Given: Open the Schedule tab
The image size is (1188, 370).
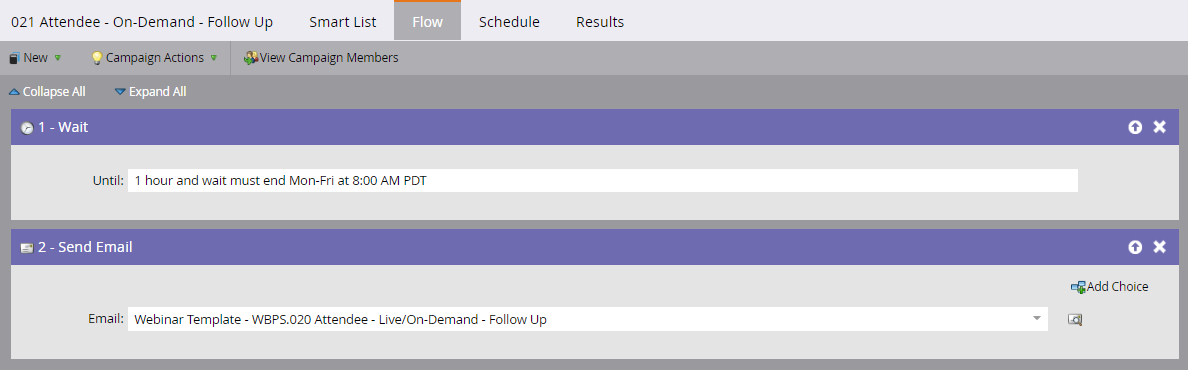Looking at the screenshot, I should (x=509, y=22).
